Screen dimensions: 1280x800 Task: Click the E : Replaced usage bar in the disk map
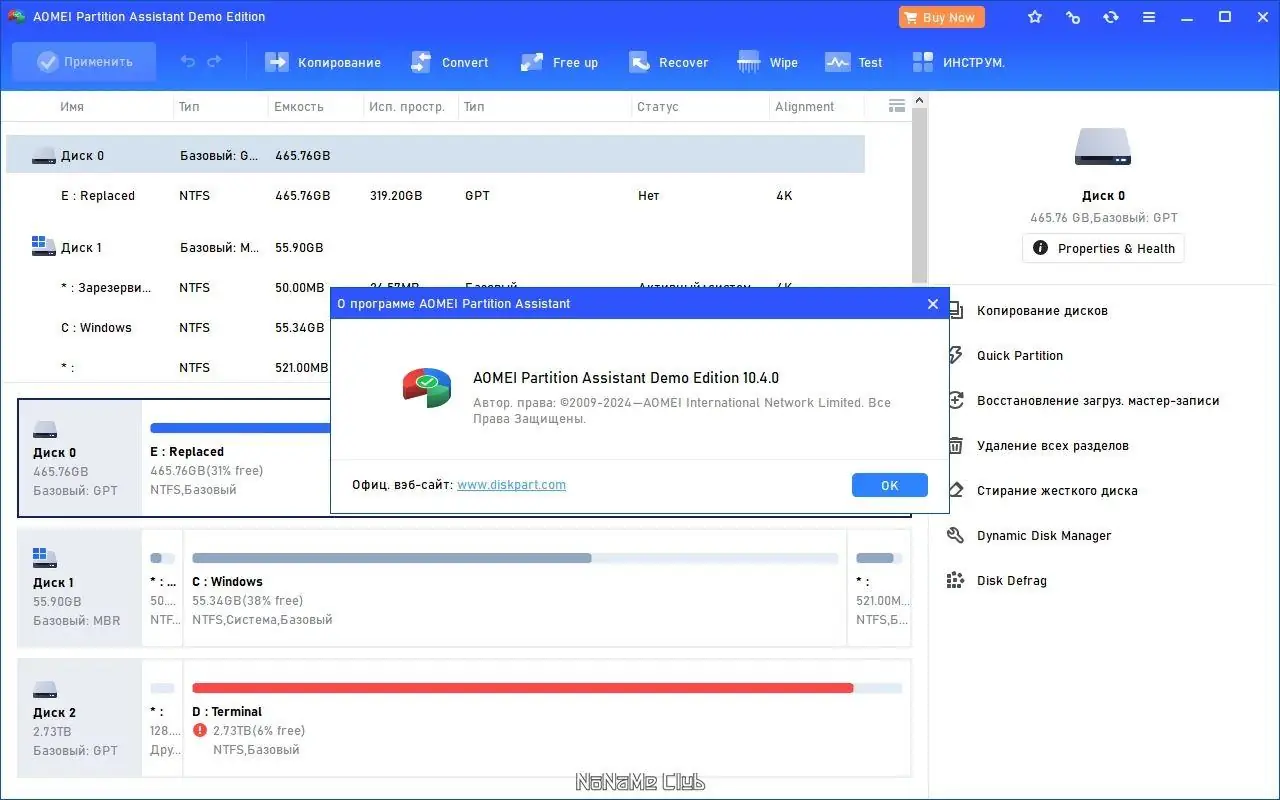pos(240,428)
